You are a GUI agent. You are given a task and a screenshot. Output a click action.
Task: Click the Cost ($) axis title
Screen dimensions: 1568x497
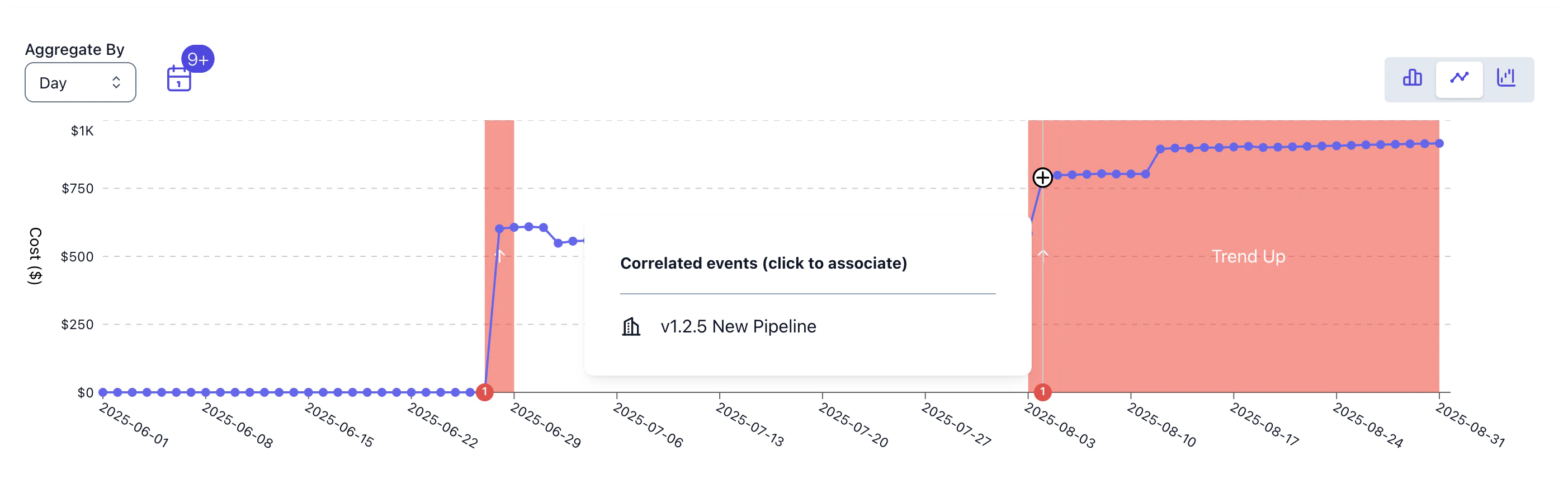[34, 256]
